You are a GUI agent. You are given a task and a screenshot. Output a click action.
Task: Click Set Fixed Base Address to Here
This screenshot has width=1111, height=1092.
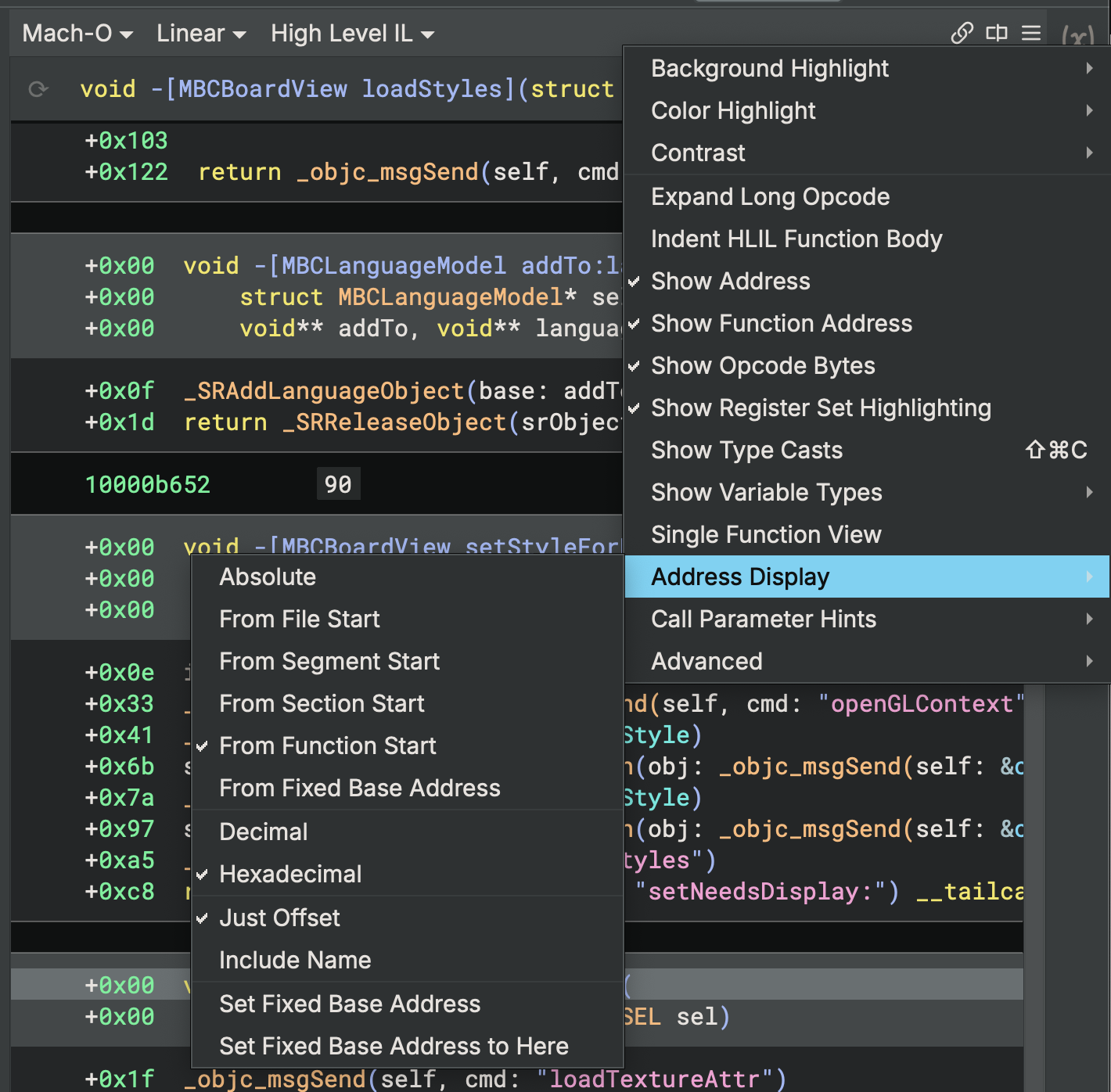[408, 1047]
